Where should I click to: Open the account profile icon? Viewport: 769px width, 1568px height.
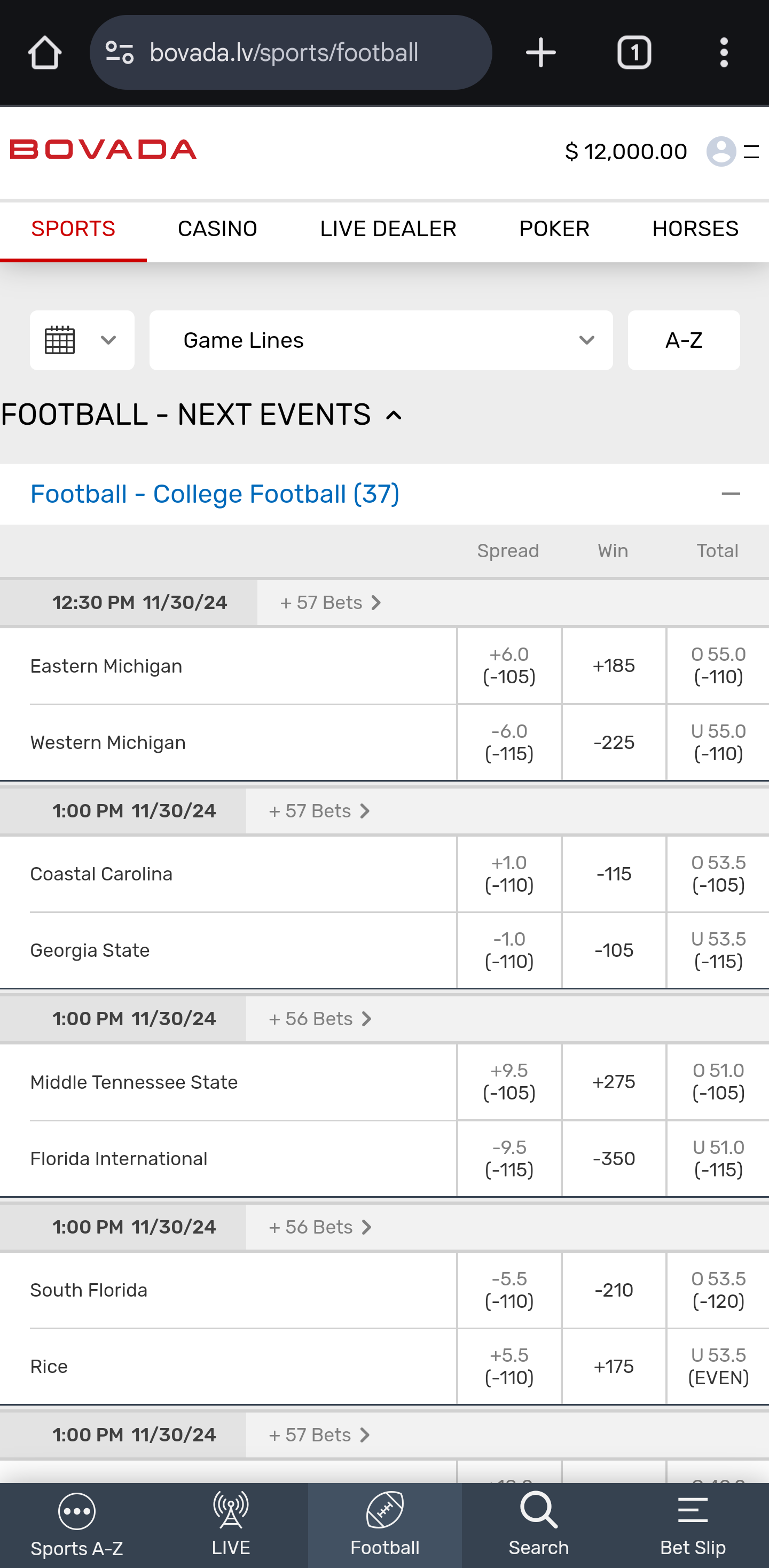pos(721,151)
